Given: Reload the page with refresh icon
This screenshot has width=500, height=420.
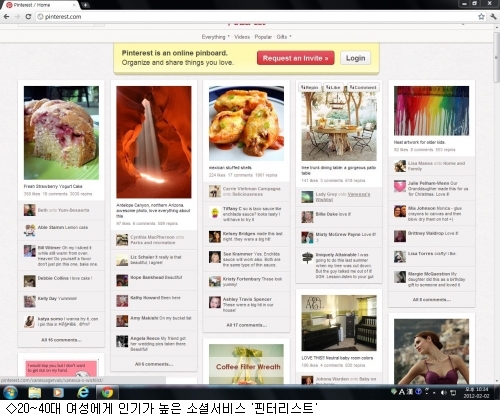Looking at the screenshot, I should coord(28,16).
